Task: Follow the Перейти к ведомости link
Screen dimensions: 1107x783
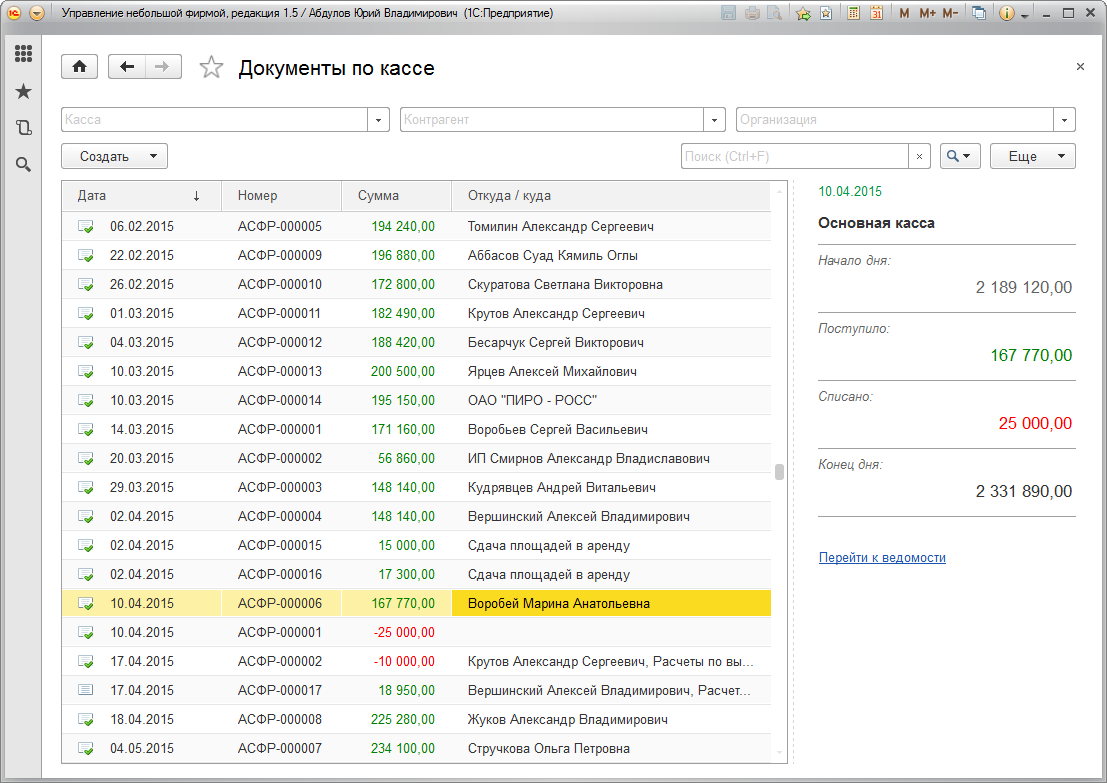Action: pyautogui.click(x=882, y=558)
